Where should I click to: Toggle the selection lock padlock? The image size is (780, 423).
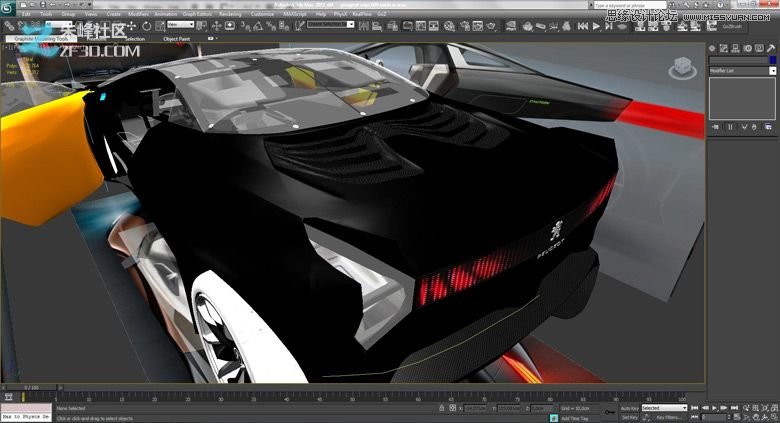442,408
